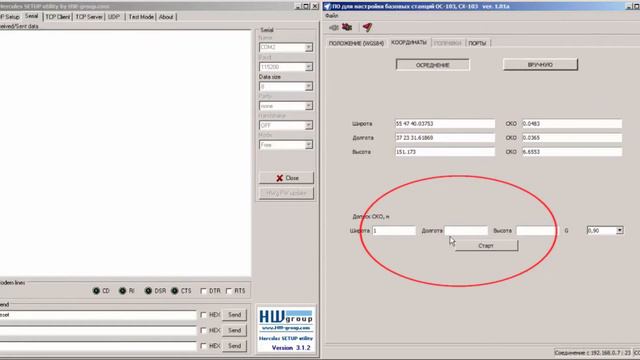Image resolution: width=640 pixels, height=360 pixels.
Task: Click the RI modem line indicator
Action: coord(122,291)
